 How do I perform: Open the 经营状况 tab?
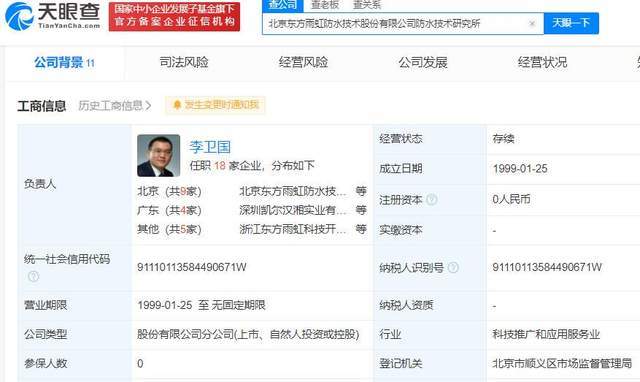tap(542, 62)
